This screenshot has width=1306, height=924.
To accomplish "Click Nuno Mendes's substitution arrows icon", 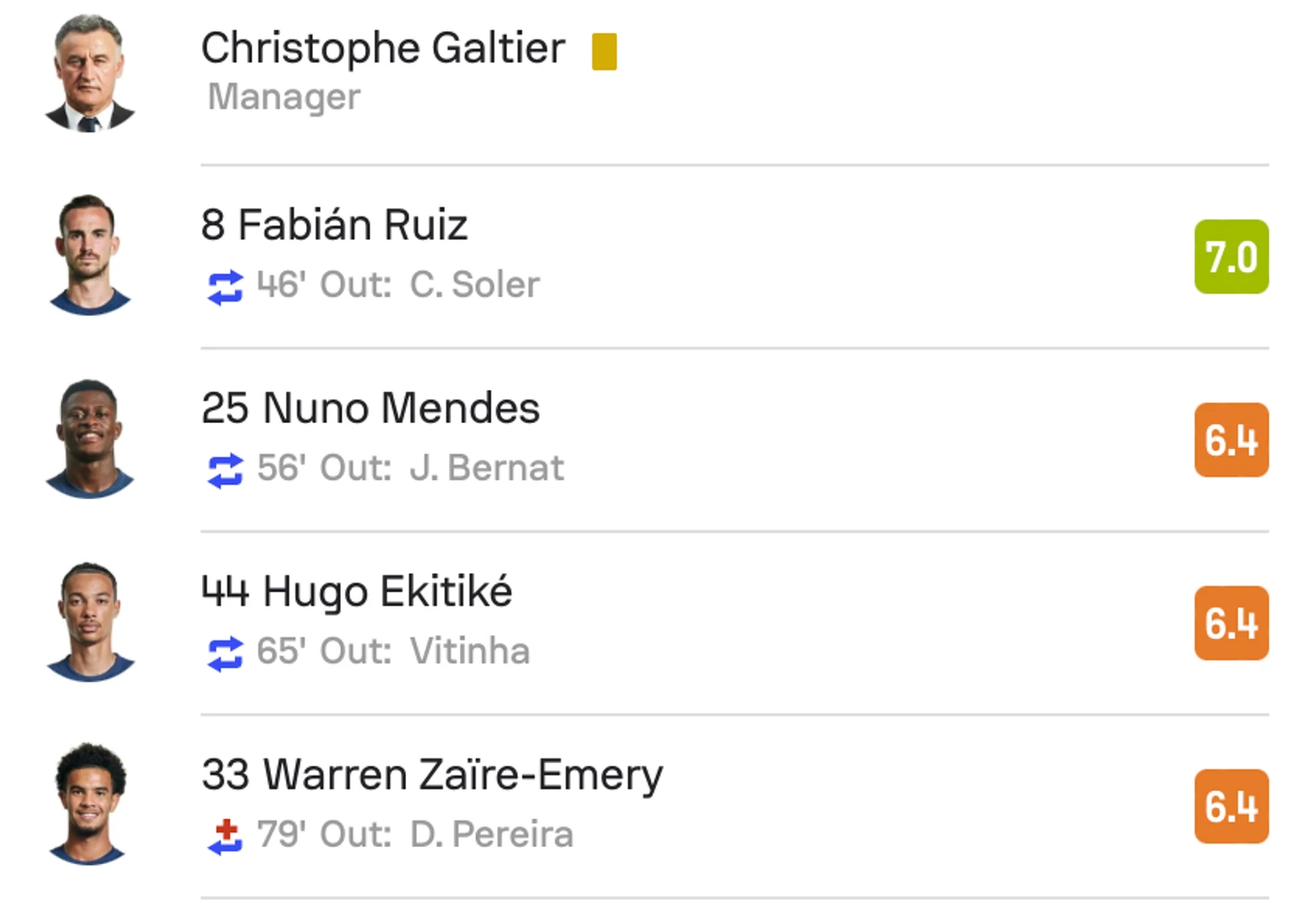I will [225, 470].
